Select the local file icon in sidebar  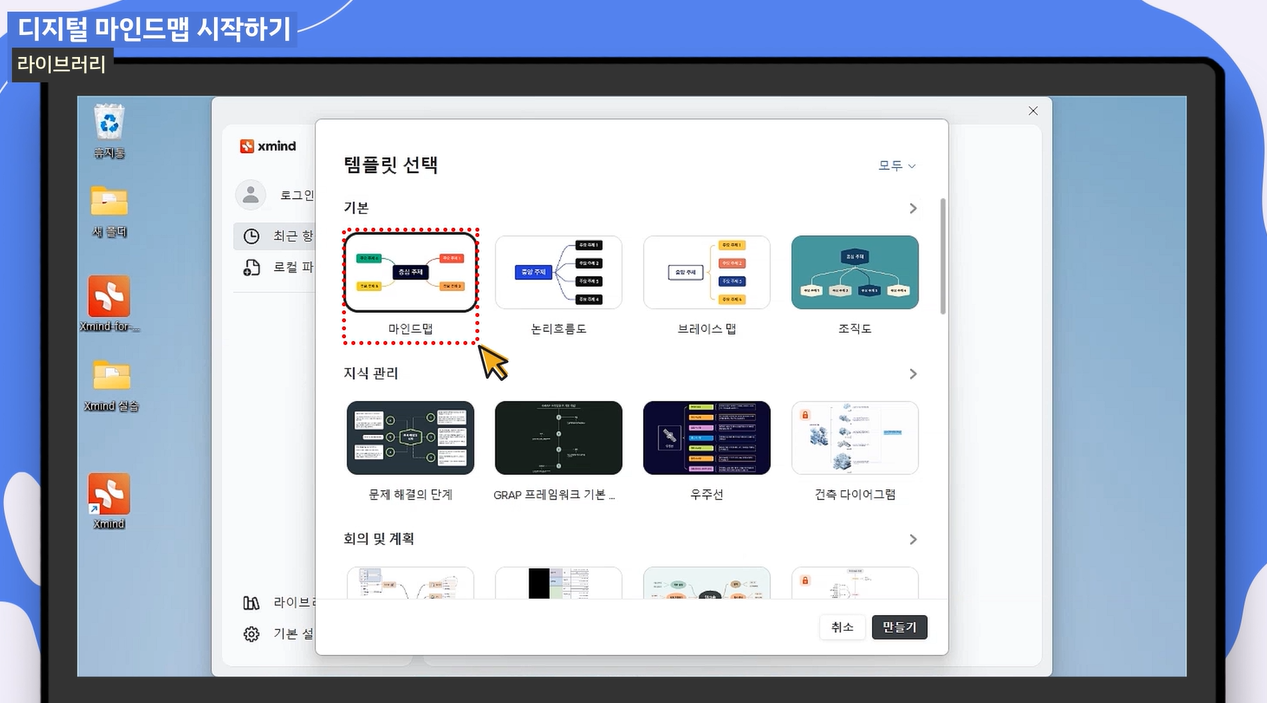[x=252, y=267]
